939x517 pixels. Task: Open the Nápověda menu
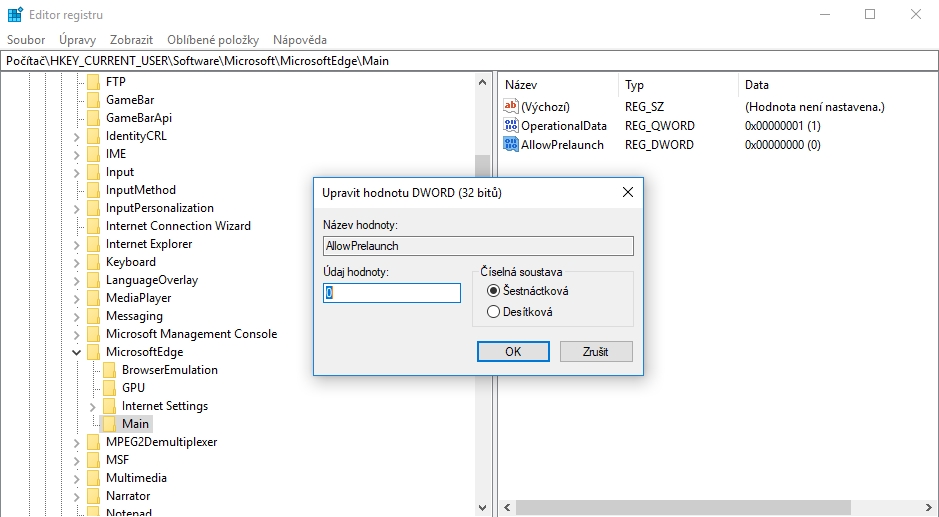pos(299,40)
